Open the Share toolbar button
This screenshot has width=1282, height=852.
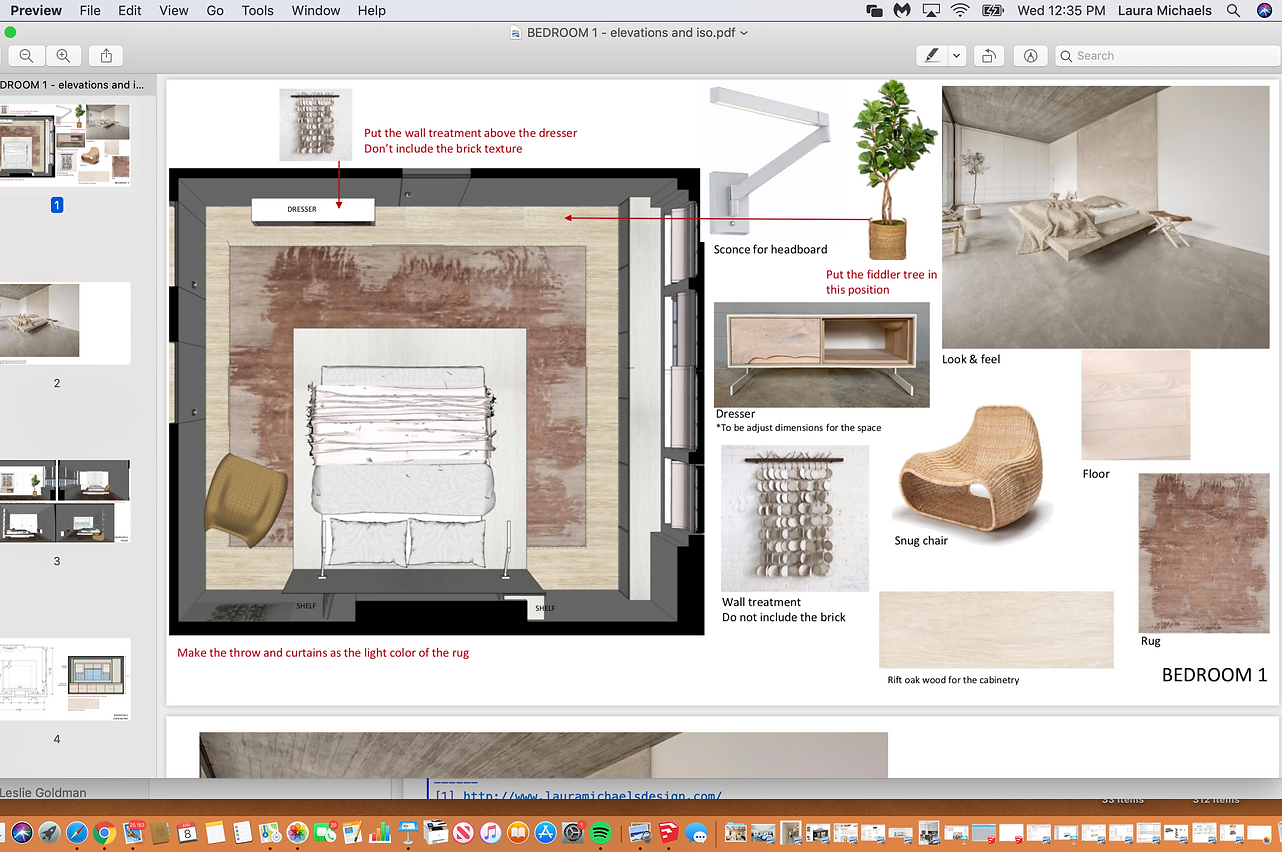tap(106, 56)
